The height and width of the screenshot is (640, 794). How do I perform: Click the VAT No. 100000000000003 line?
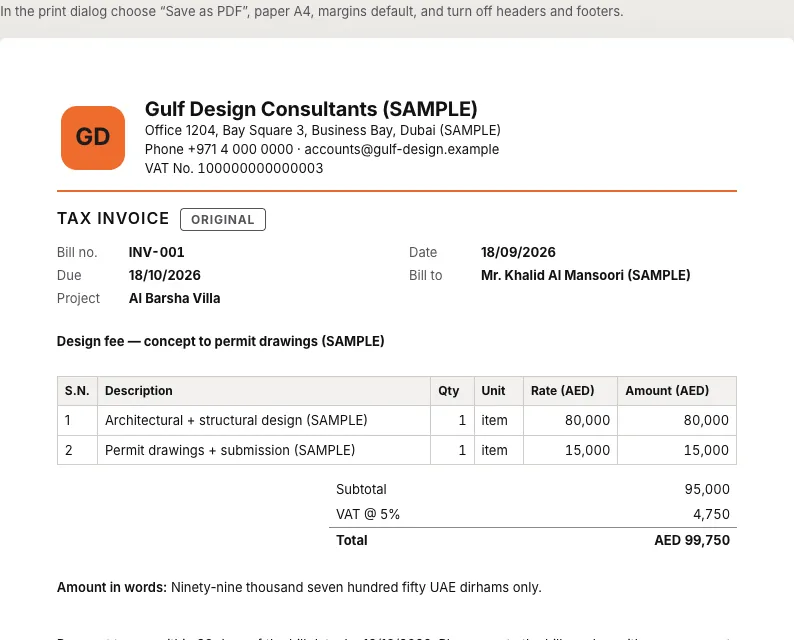[x=234, y=168]
